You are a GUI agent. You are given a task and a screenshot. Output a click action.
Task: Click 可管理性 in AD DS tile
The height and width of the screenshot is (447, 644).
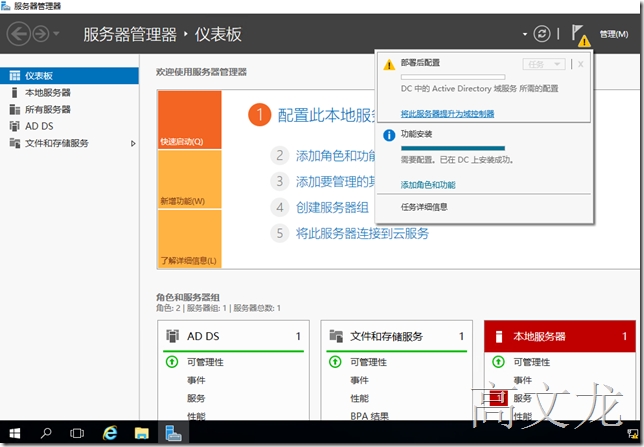(205, 362)
